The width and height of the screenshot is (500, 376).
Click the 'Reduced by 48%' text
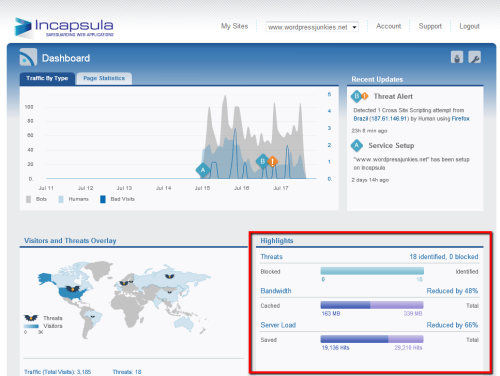pos(452,291)
